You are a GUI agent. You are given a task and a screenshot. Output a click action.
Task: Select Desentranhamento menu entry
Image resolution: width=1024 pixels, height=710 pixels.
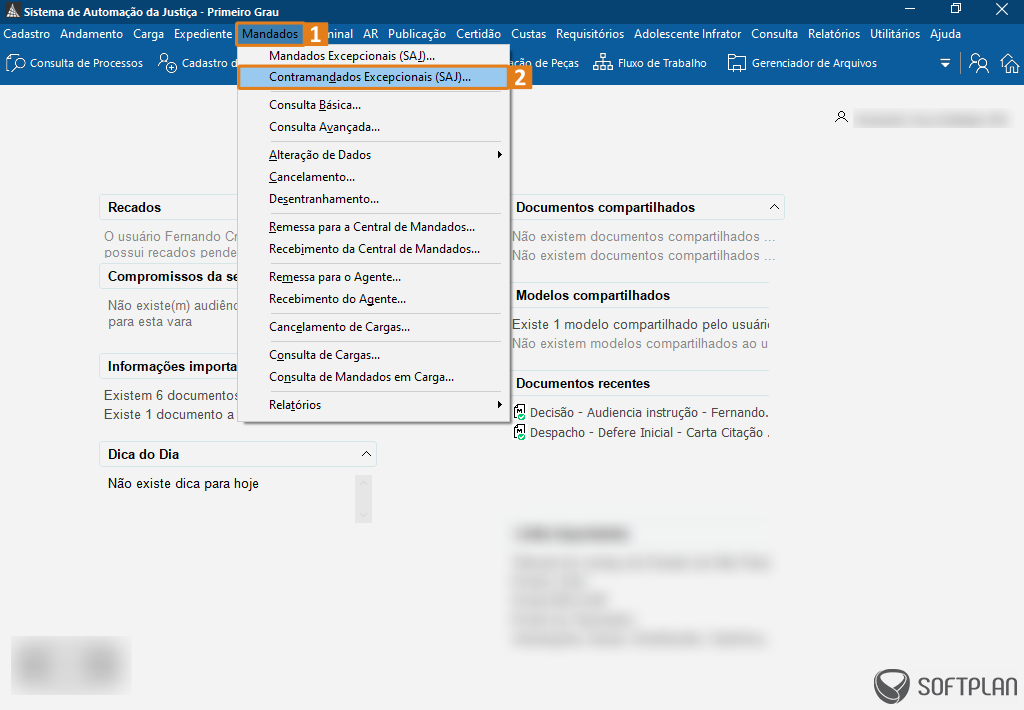[373, 199]
